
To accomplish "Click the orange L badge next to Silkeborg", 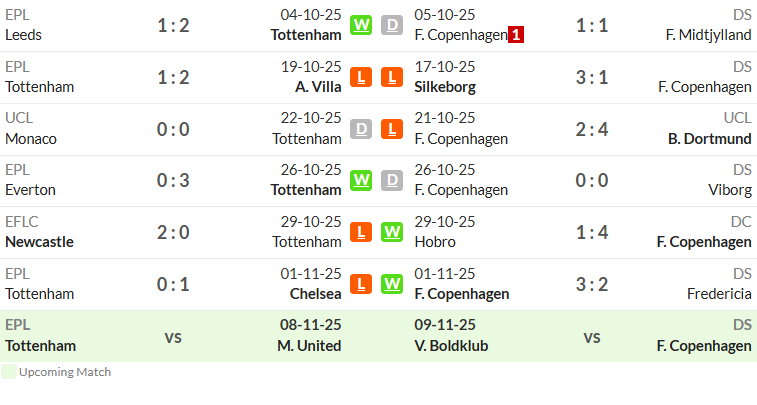I will [392, 77].
